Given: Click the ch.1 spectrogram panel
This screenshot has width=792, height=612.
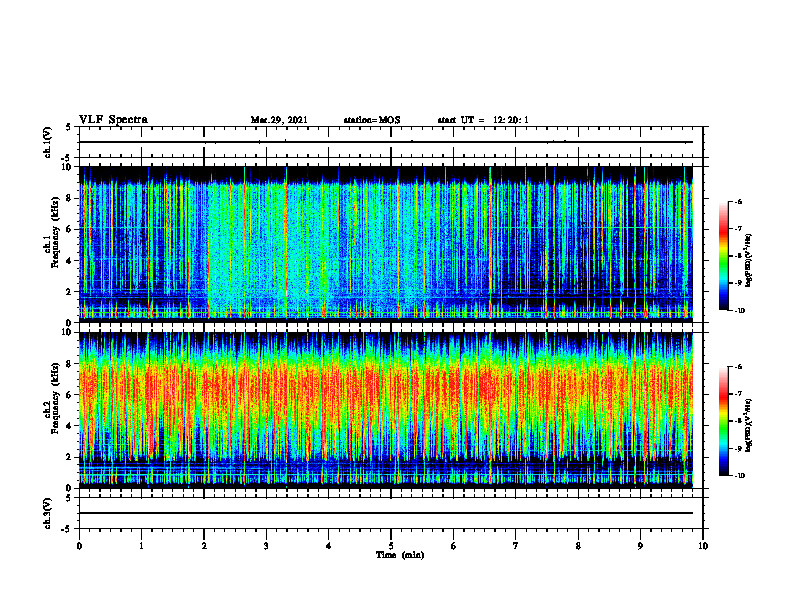Looking at the screenshot, I should pos(386,244).
